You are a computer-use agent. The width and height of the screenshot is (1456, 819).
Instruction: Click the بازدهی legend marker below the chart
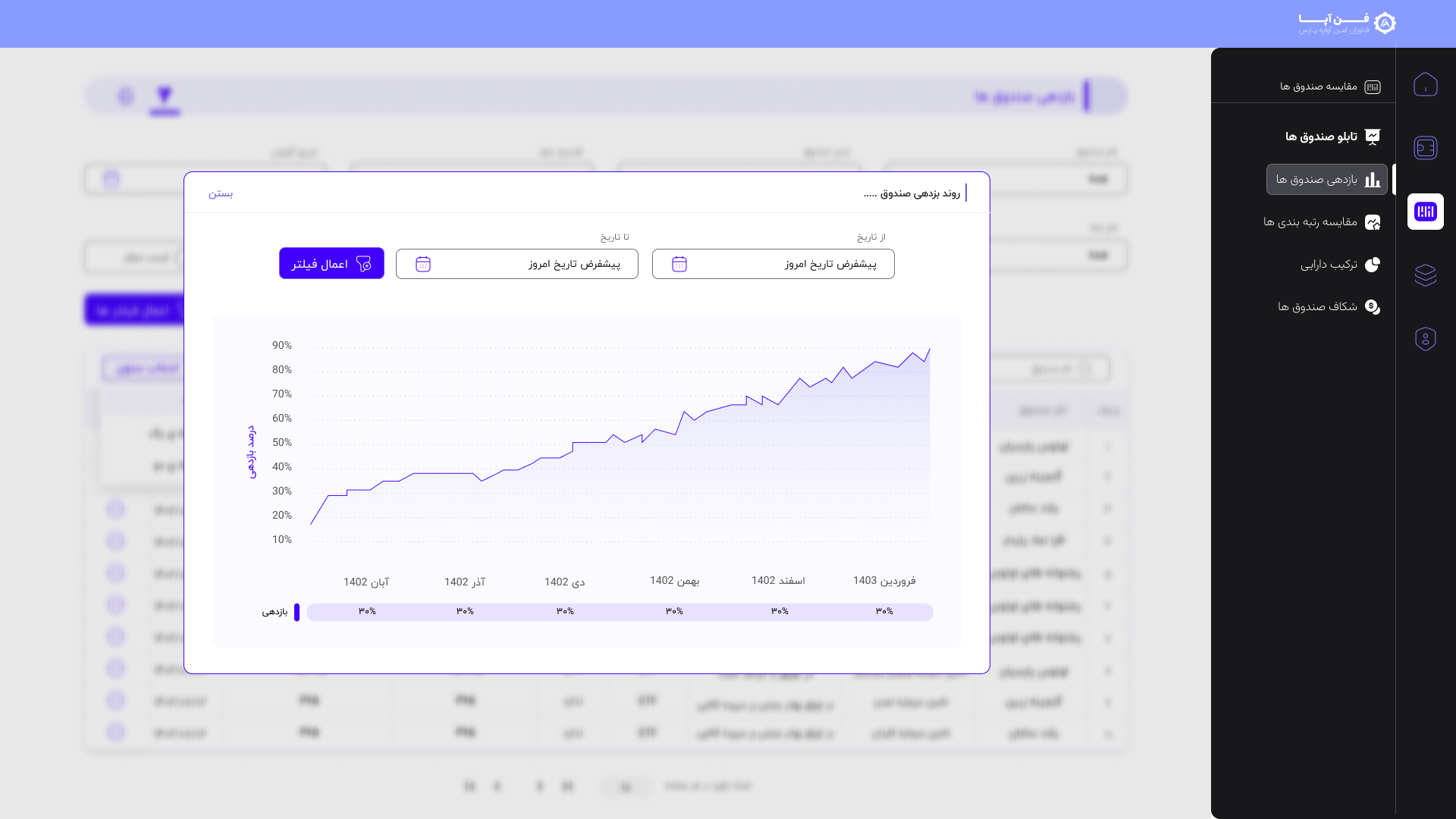[x=297, y=612]
